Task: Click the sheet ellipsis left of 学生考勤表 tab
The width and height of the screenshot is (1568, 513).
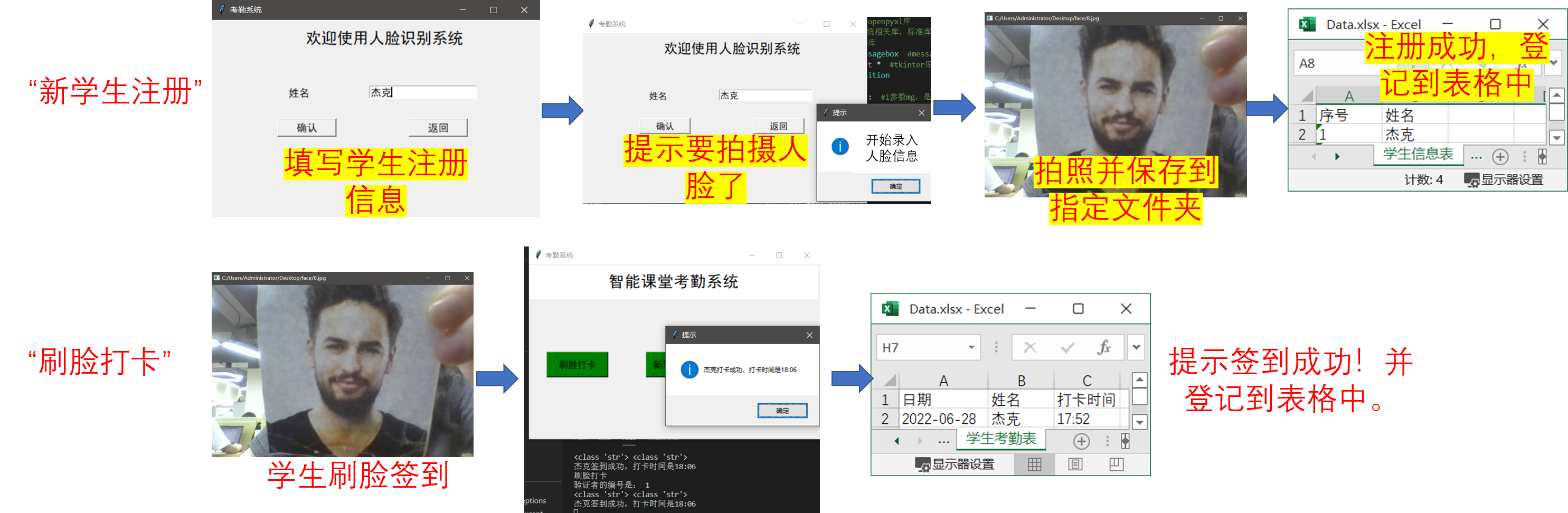Action: [943, 441]
